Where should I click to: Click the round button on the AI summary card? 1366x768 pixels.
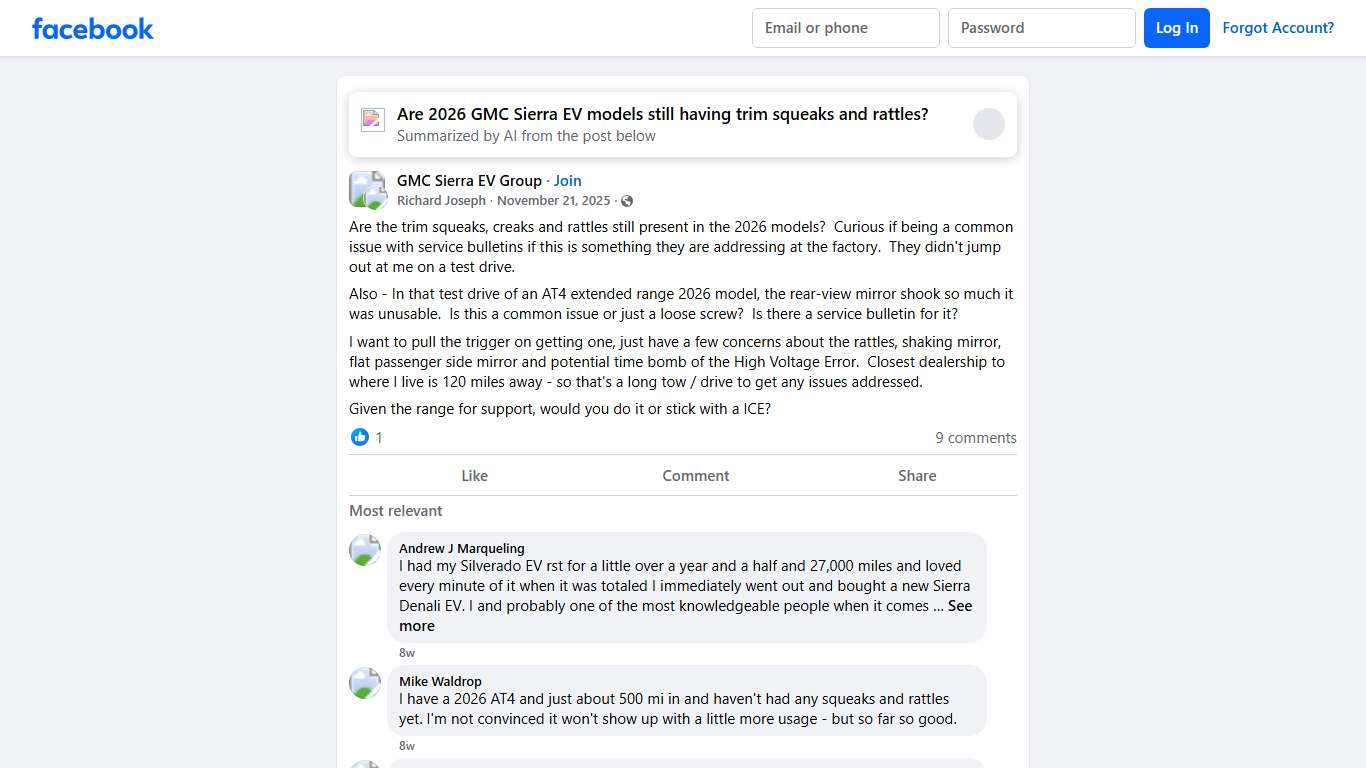tap(988, 124)
